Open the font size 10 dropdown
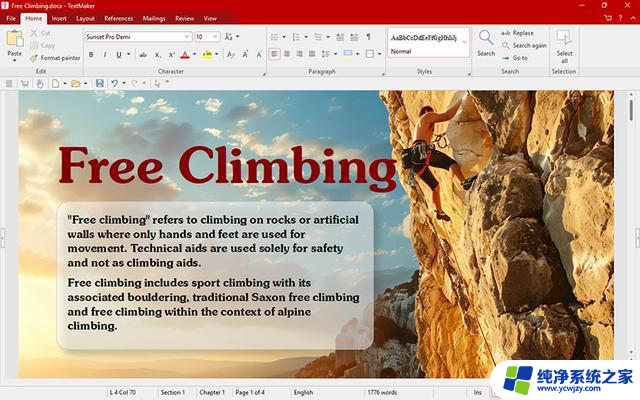This screenshot has height=400, width=640. click(x=215, y=37)
